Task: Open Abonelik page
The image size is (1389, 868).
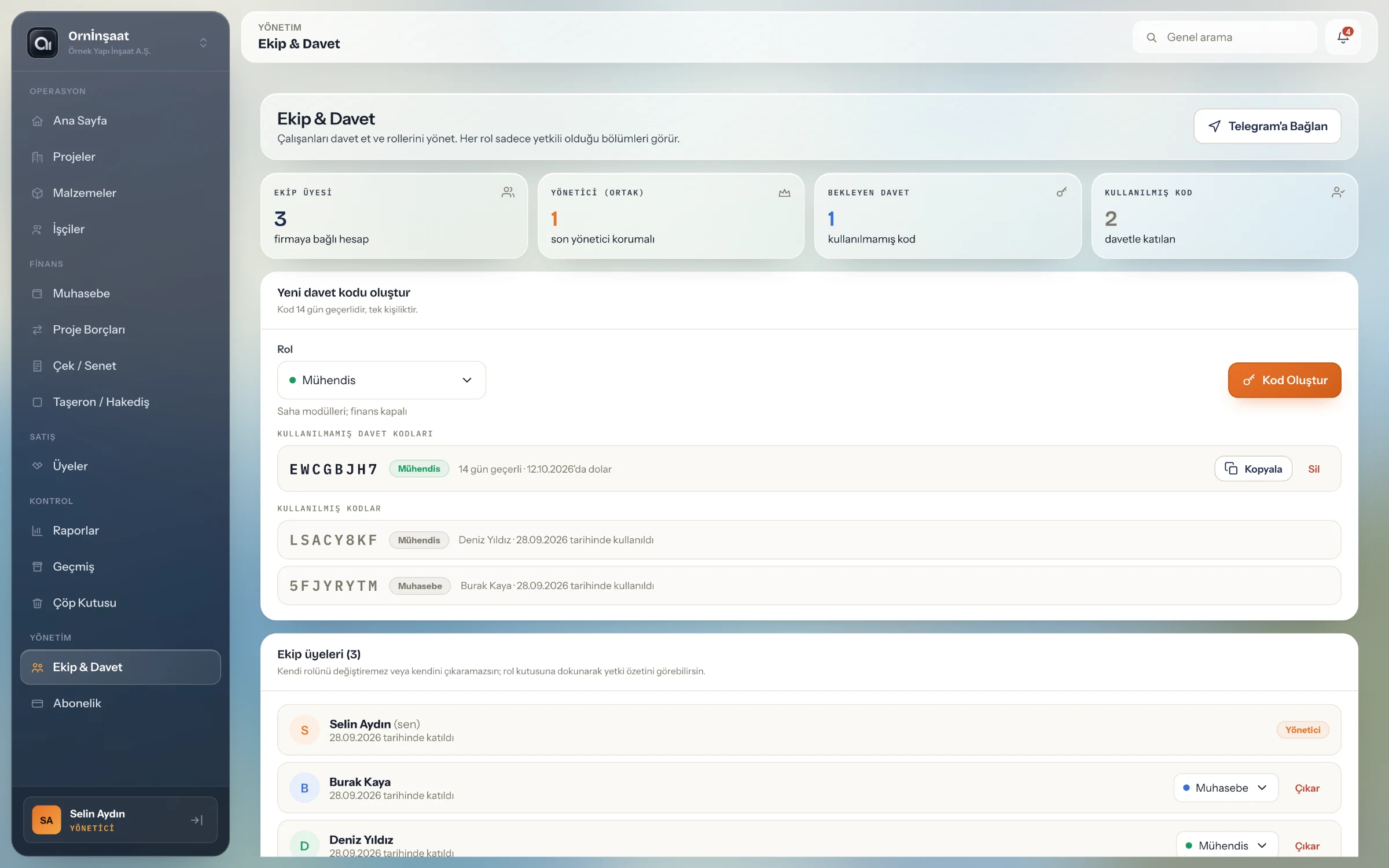Action: click(120, 704)
